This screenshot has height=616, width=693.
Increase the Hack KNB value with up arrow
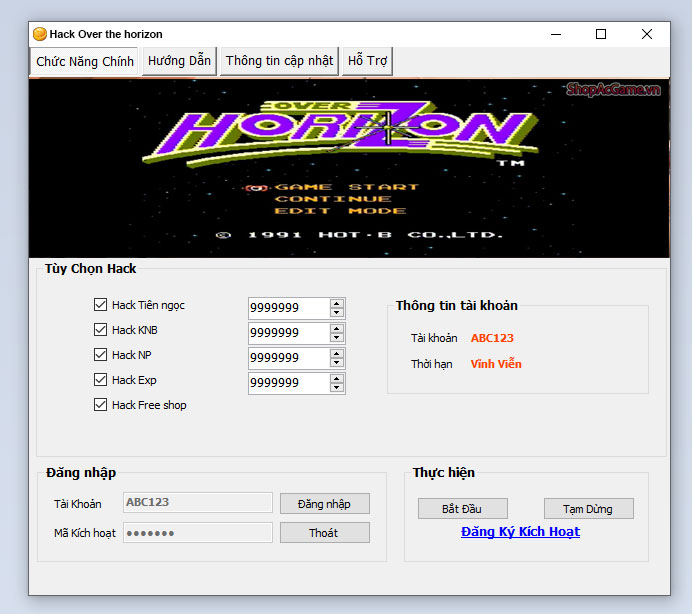[337, 328]
